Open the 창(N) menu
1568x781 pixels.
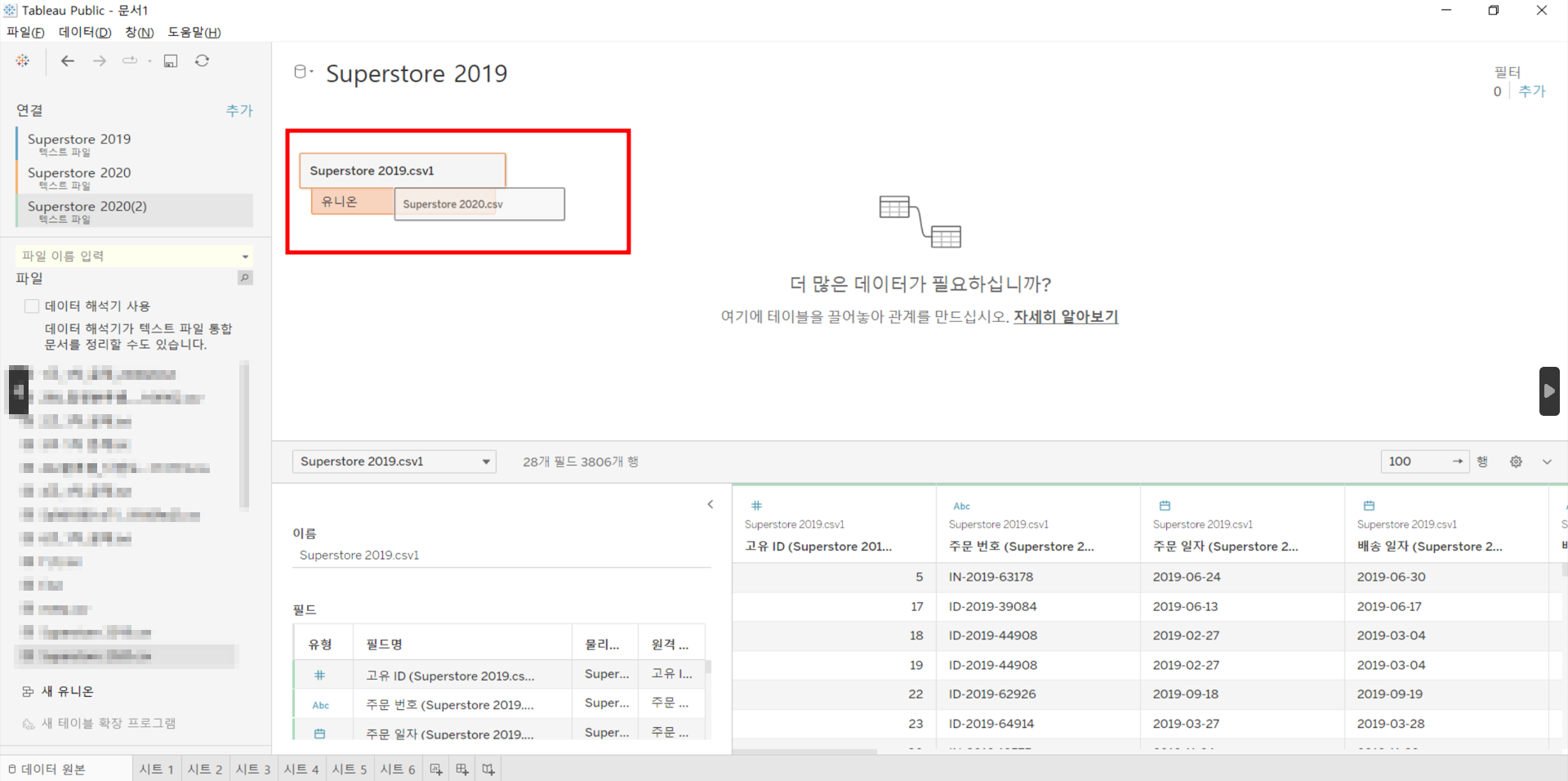click(x=140, y=32)
